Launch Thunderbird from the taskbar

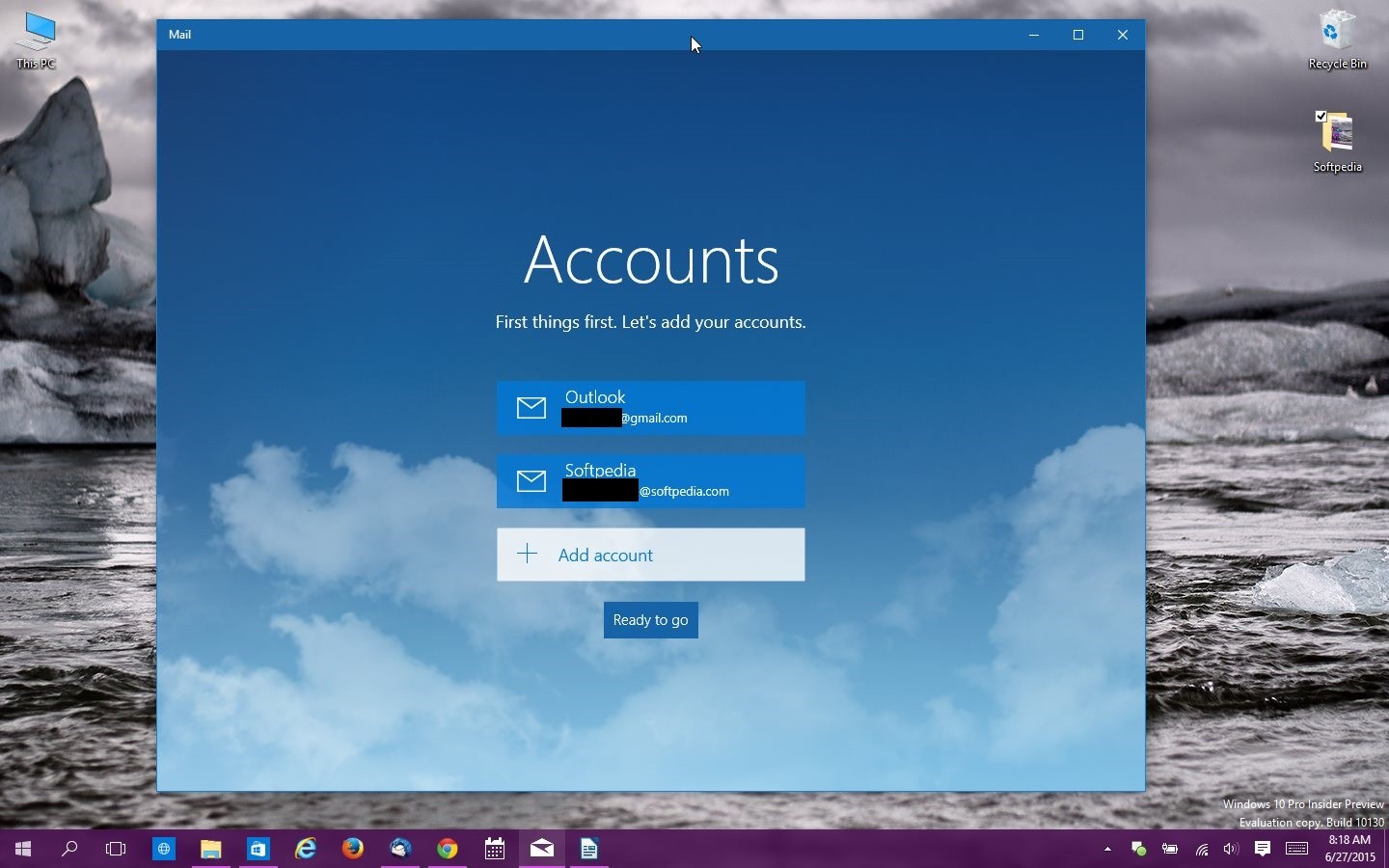click(x=400, y=849)
